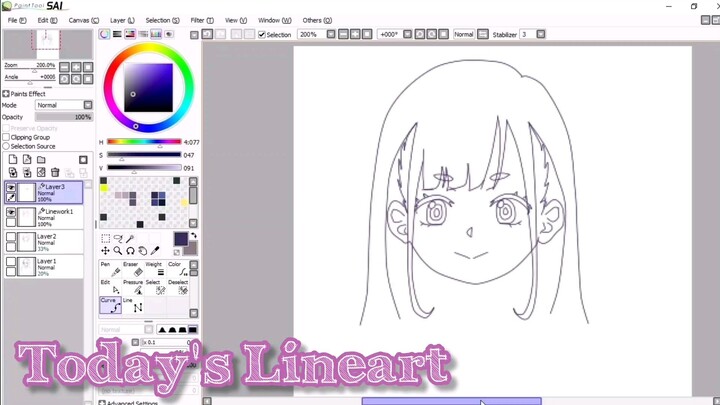
Task: Open the Layer menu
Action: [x=122, y=20]
